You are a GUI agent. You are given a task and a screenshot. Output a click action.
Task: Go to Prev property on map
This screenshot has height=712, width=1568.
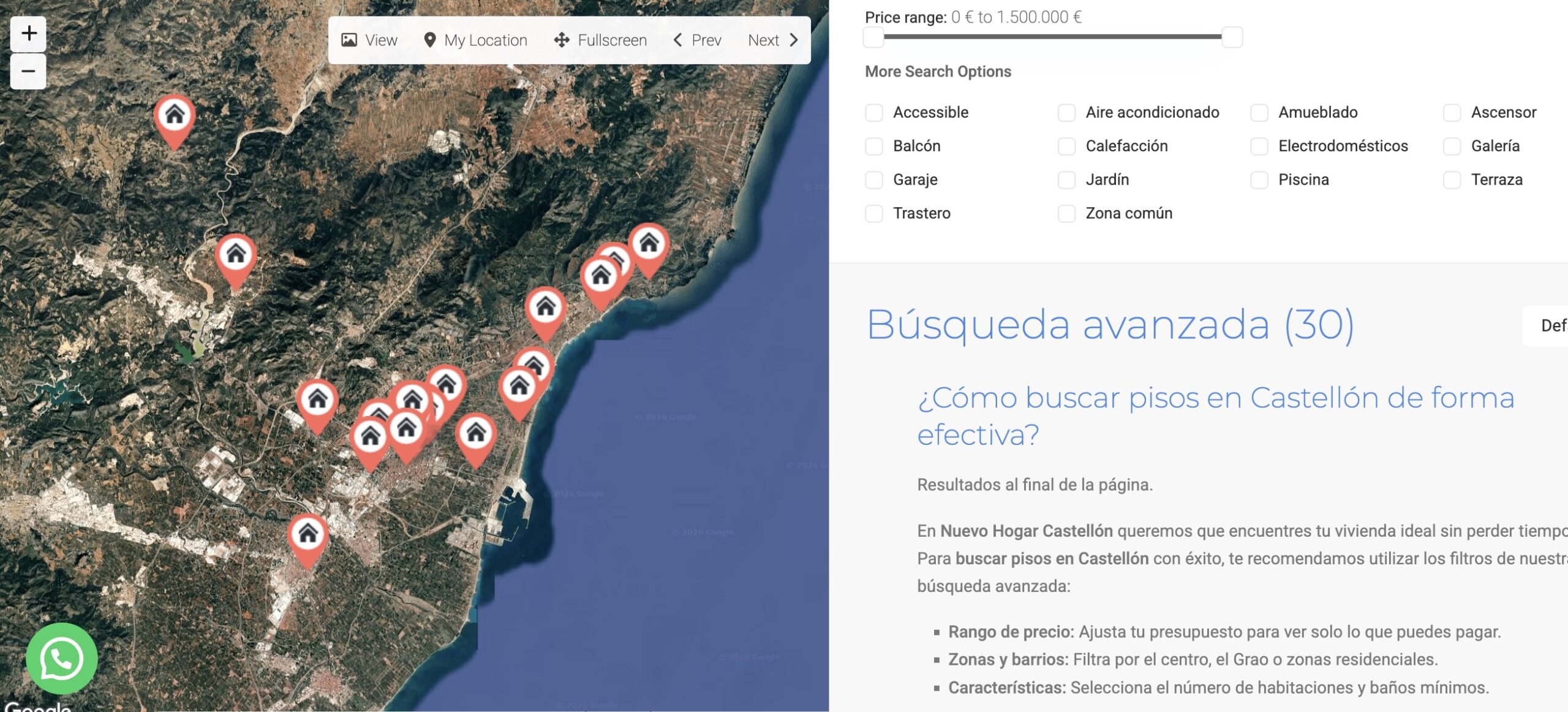(697, 40)
